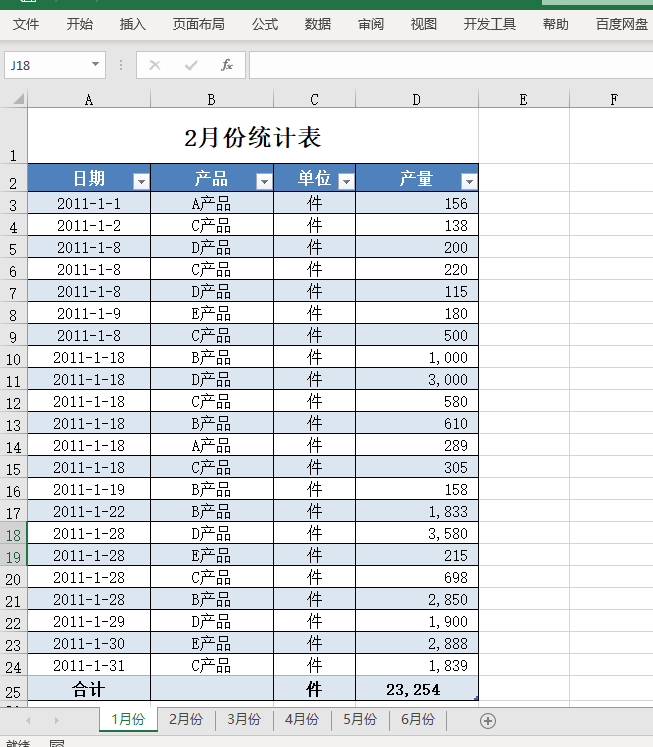653x747 pixels.
Task: Click the value cell 2,850
Action: click(x=417, y=599)
